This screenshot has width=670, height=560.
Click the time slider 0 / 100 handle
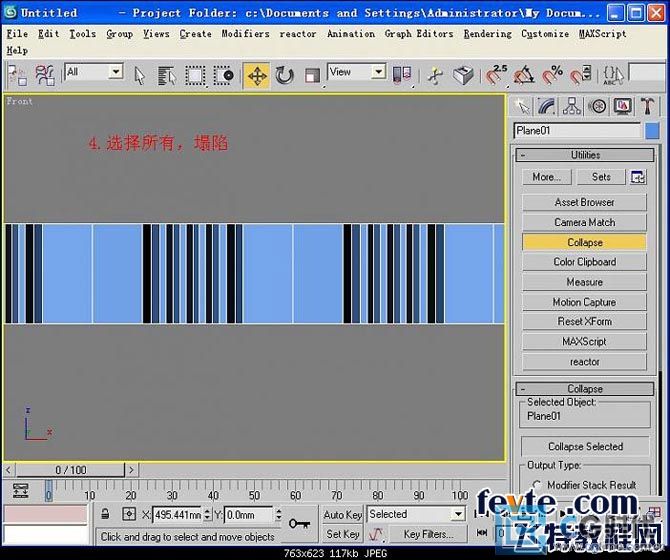71,470
